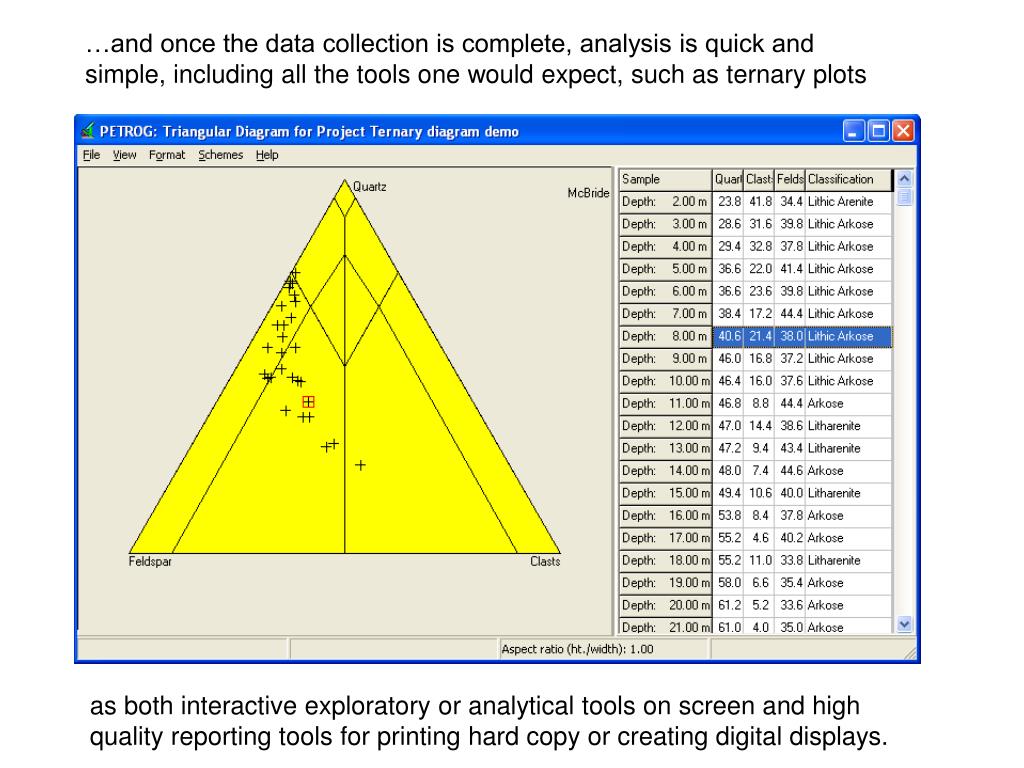Open the Format menu
Image resolution: width=1024 pixels, height=768 pixels.
click(x=167, y=155)
